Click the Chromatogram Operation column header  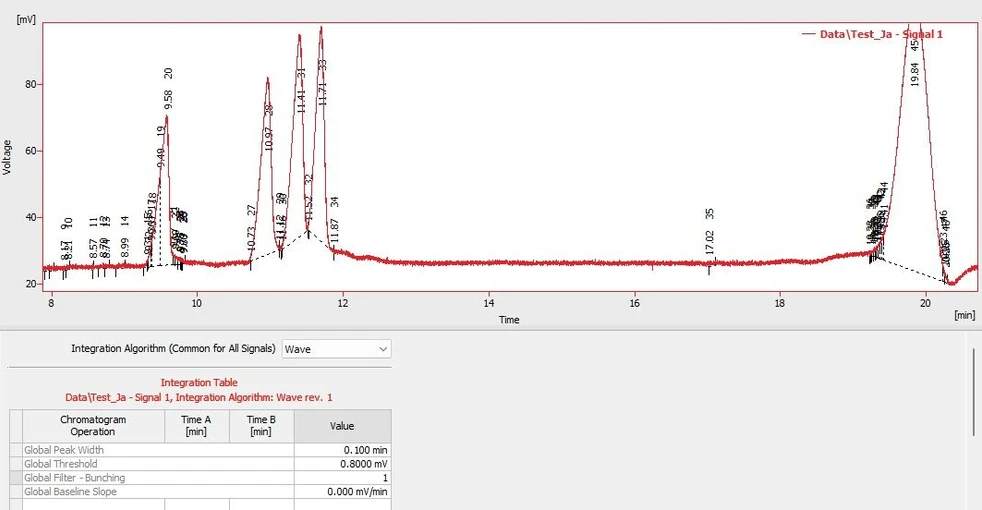point(93,425)
